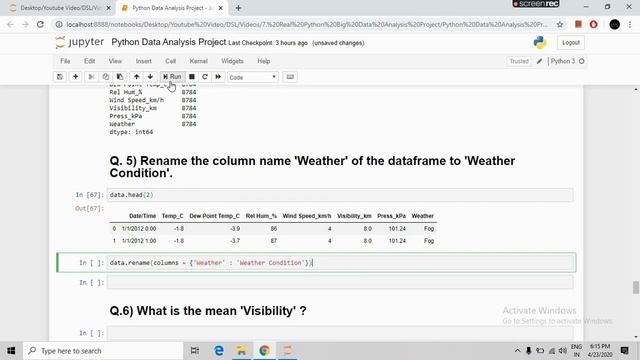Insert cell below with plus icon
640x360 pixels.
[x=76, y=77]
